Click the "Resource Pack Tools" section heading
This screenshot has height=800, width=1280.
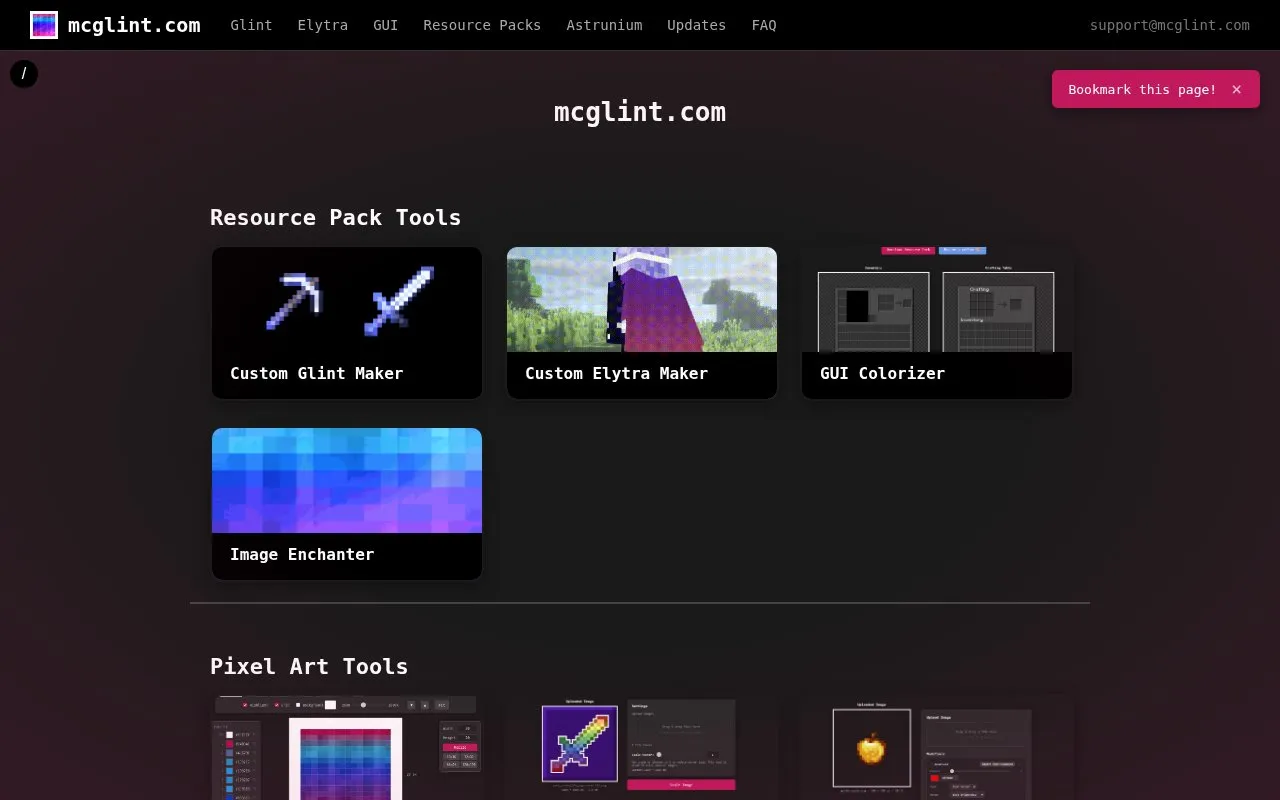[336, 217]
